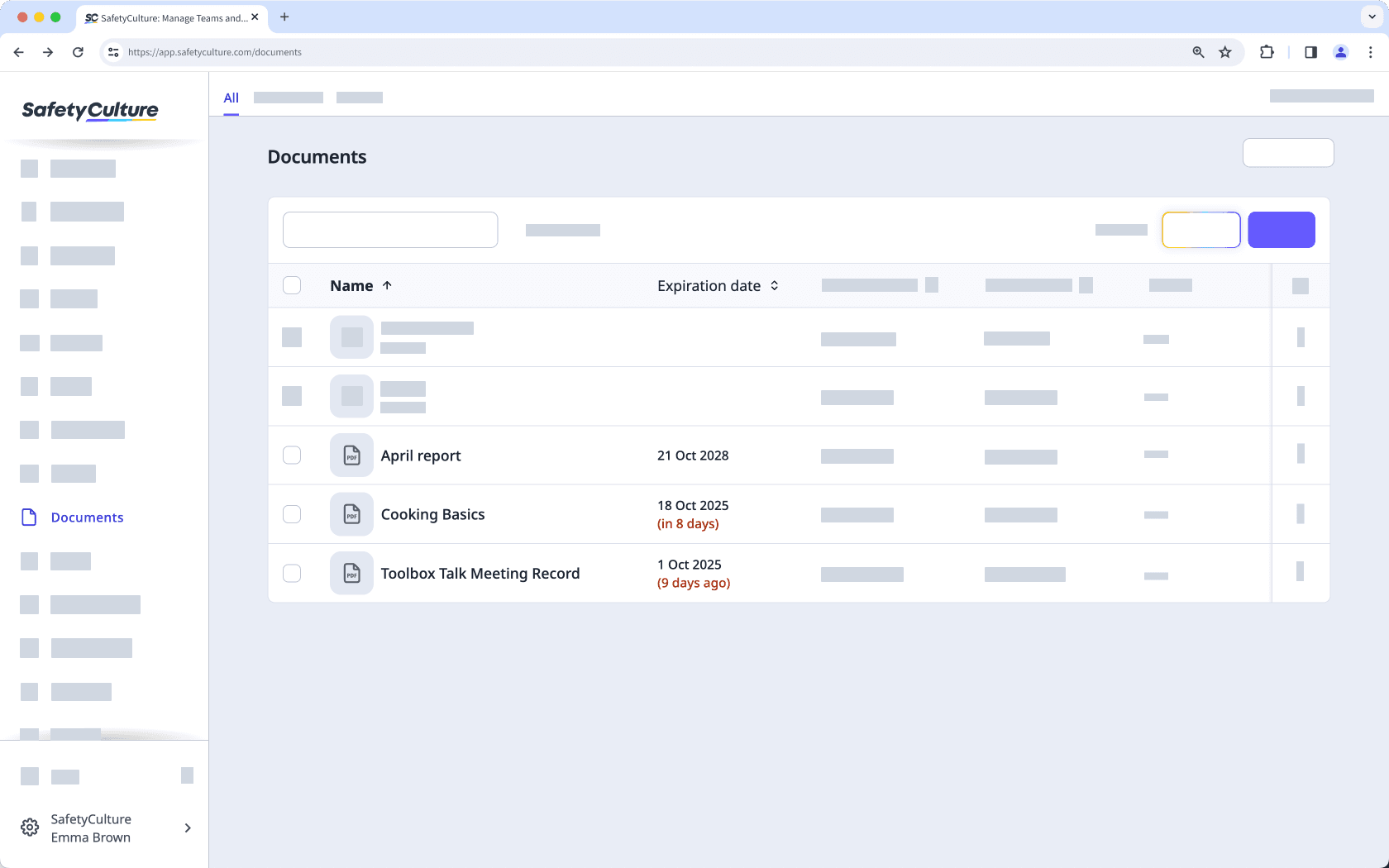Open the browser extensions puzzle icon
The image size is (1389, 868).
click(1267, 52)
